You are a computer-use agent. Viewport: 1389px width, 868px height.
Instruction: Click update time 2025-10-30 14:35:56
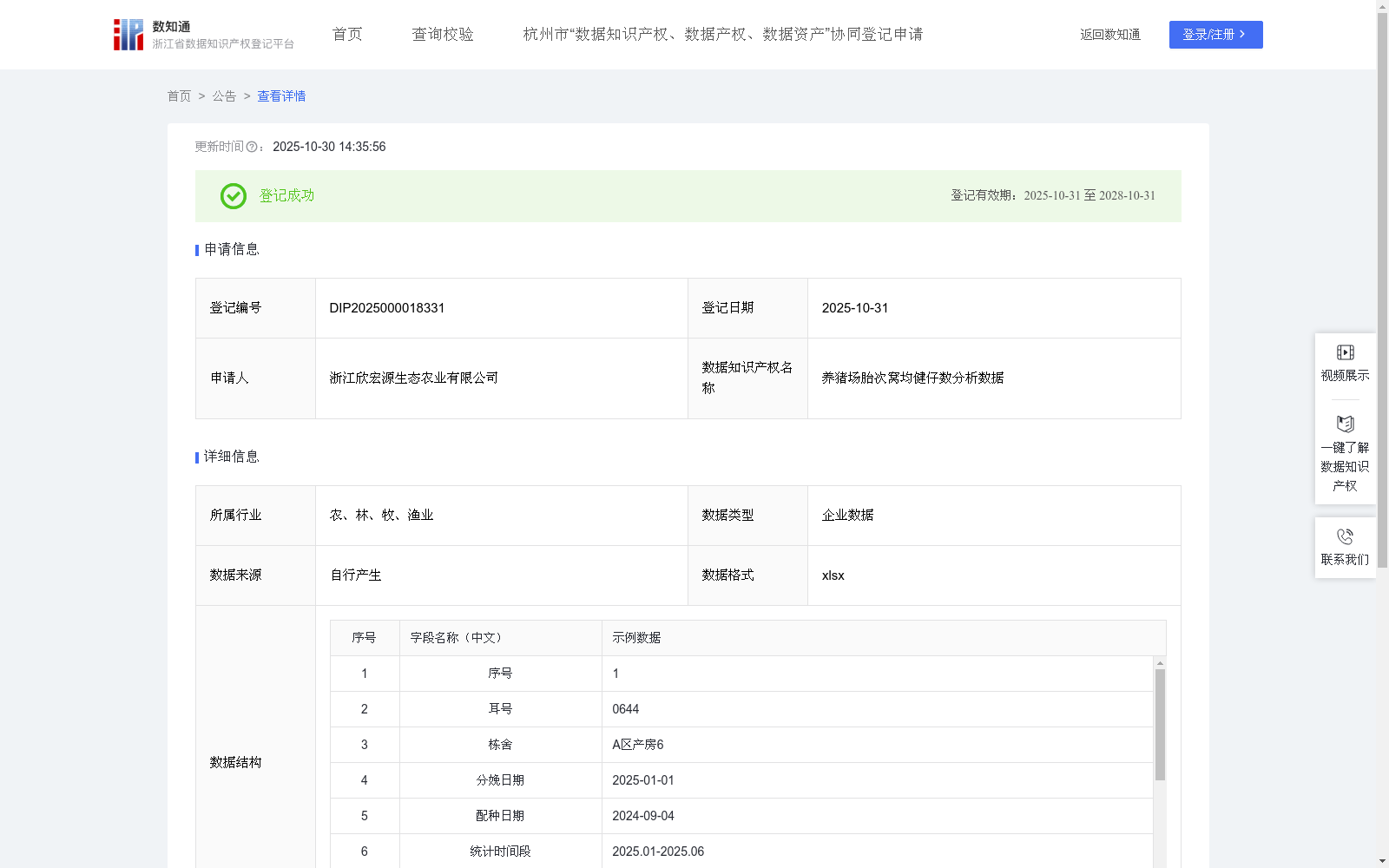pos(329,148)
